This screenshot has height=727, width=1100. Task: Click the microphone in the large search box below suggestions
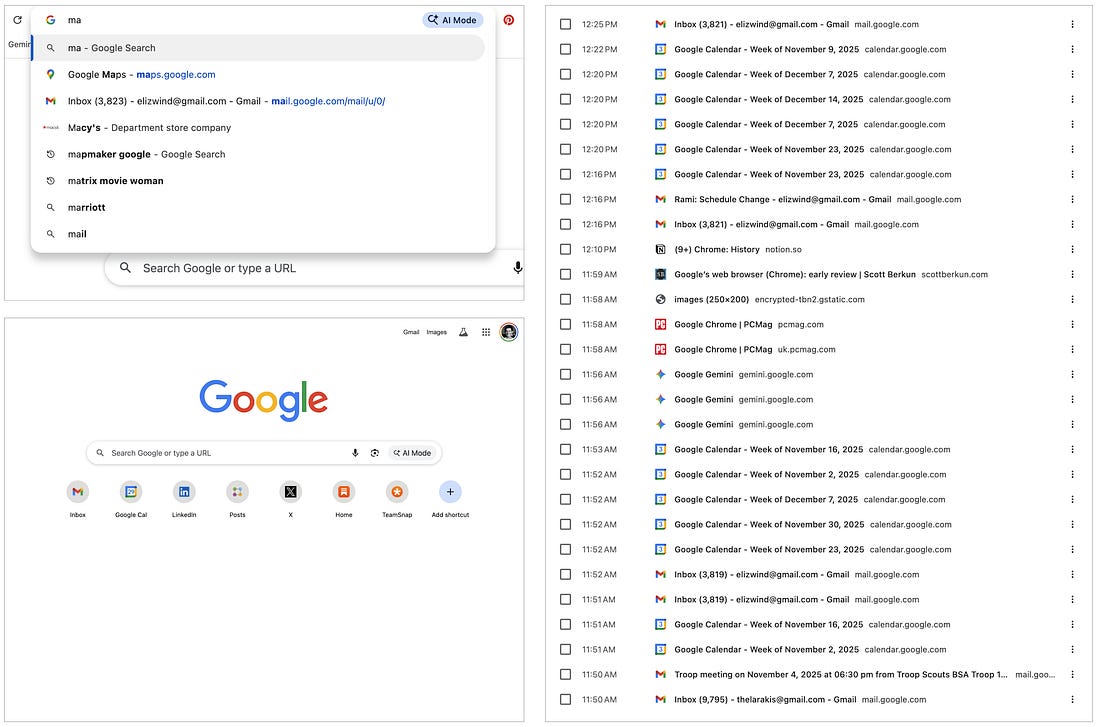[518, 268]
